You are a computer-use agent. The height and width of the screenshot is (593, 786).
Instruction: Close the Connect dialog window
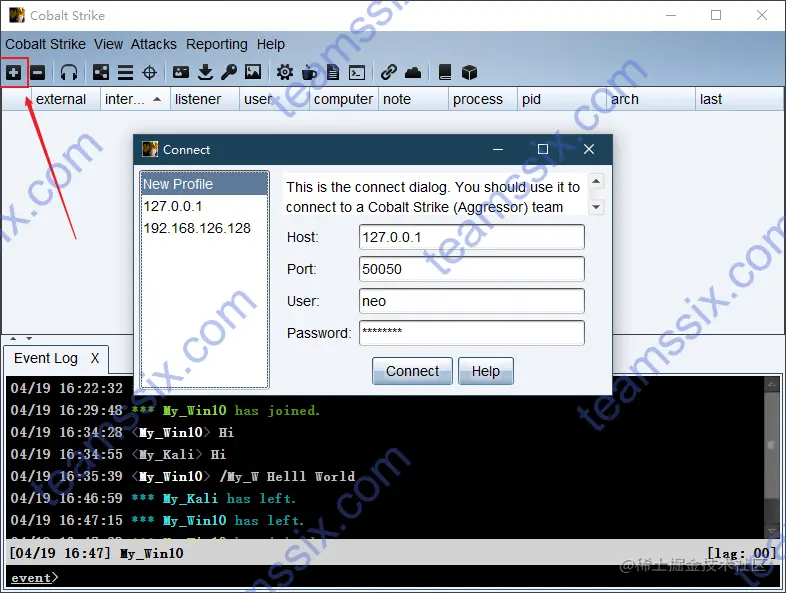pyautogui.click(x=589, y=149)
